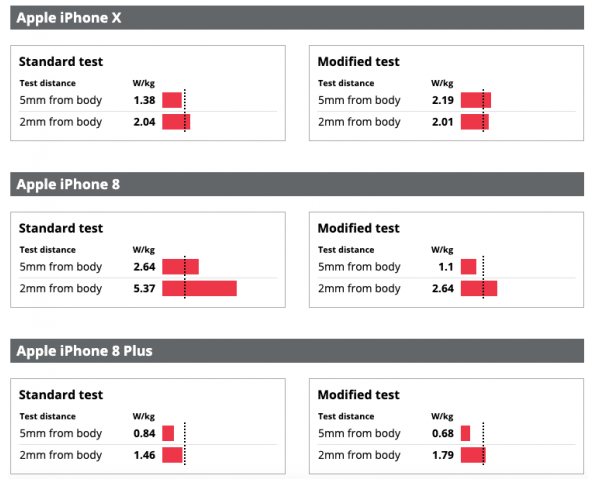Click the 2.01 W/kg value
The width and height of the screenshot is (604, 497).
pyautogui.click(x=443, y=122)
